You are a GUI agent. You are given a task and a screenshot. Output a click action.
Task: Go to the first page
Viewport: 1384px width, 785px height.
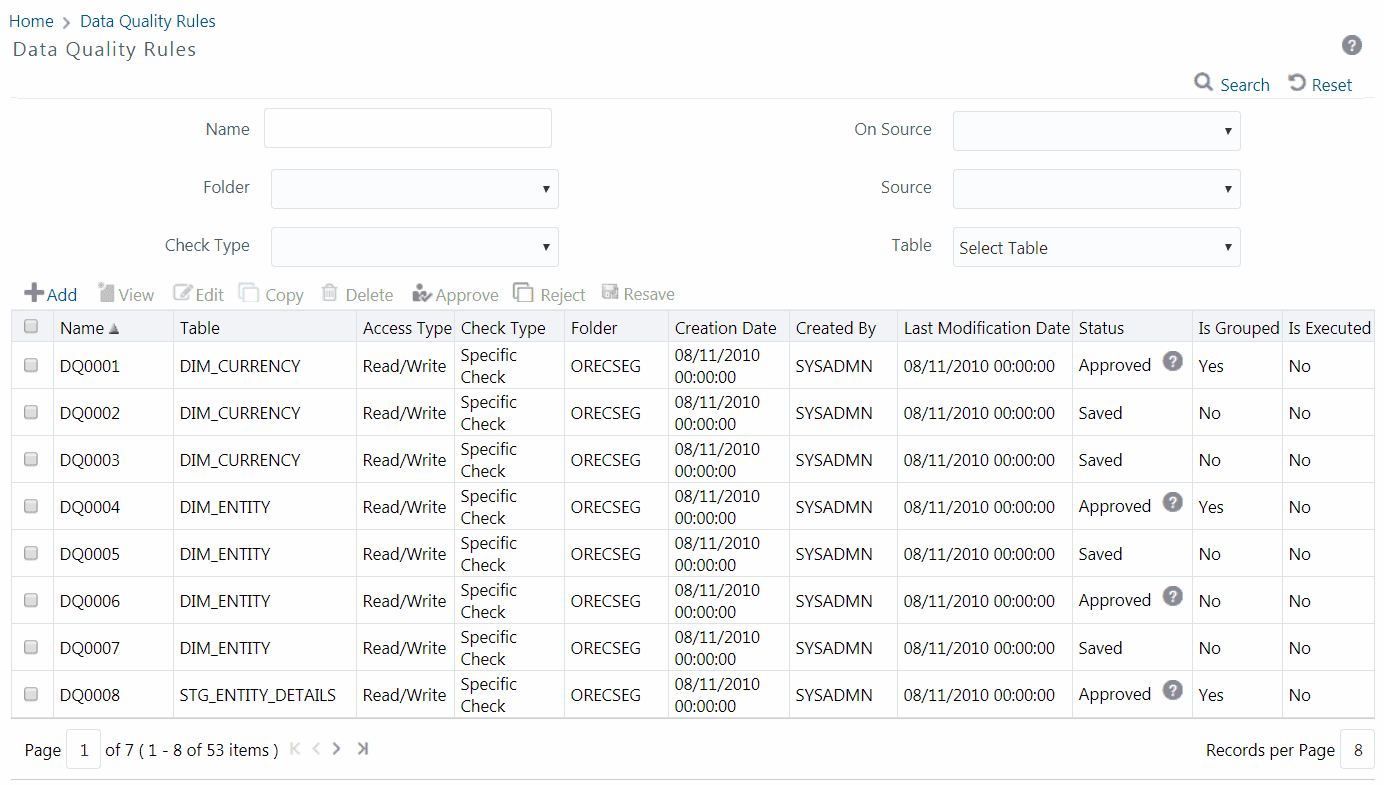(295, 749)
